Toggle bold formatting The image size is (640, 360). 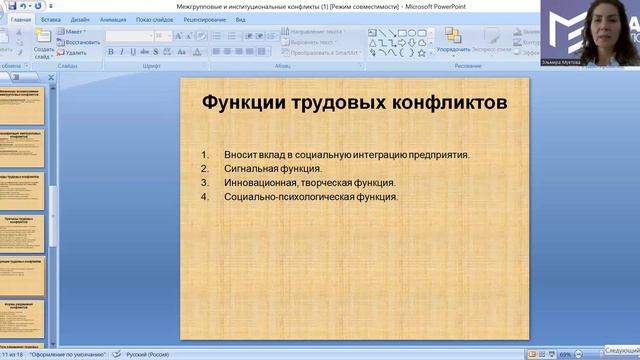(x=111, y=52)
